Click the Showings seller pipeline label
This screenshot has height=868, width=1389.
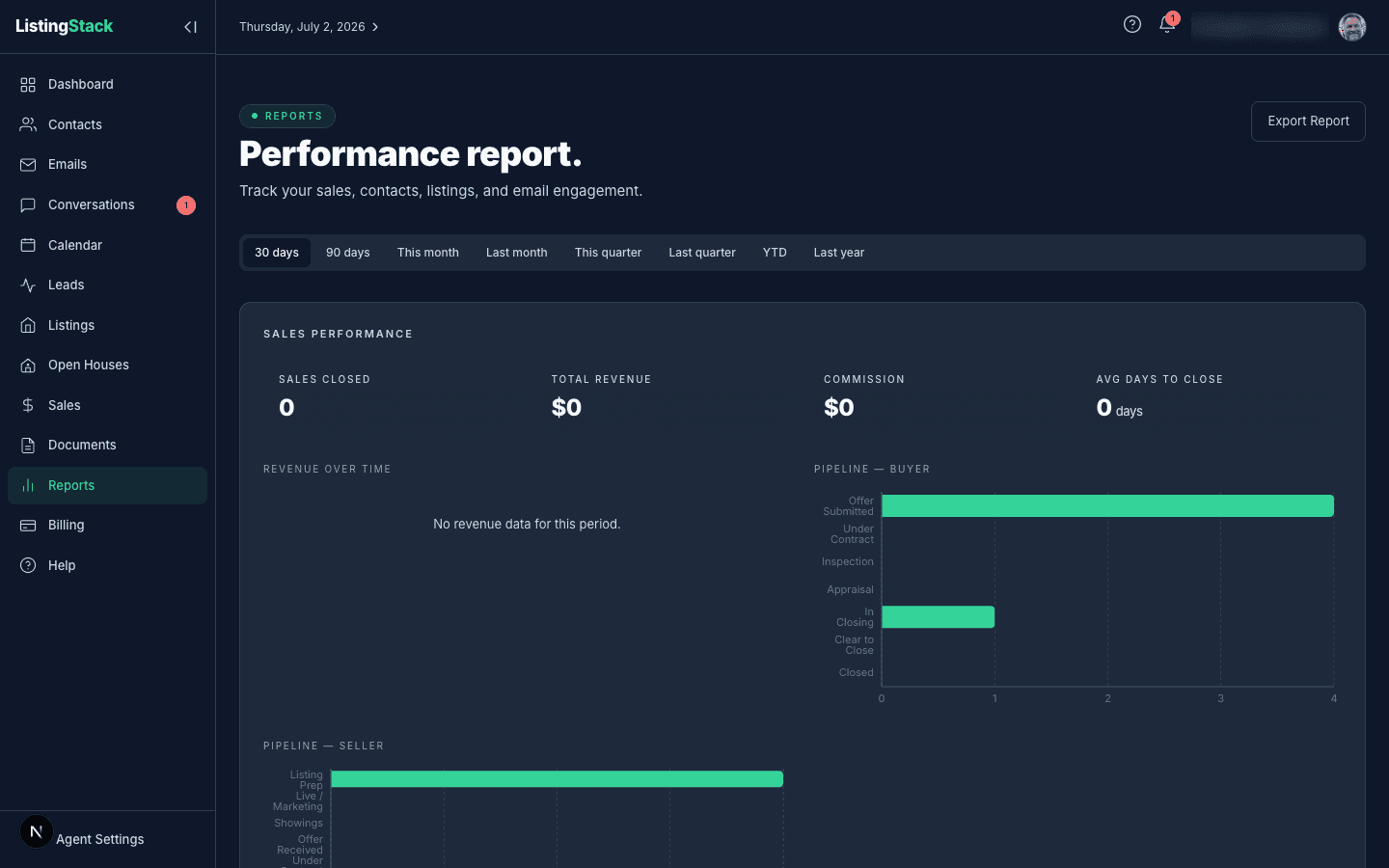pyautogui.click(x=298, y=824)
